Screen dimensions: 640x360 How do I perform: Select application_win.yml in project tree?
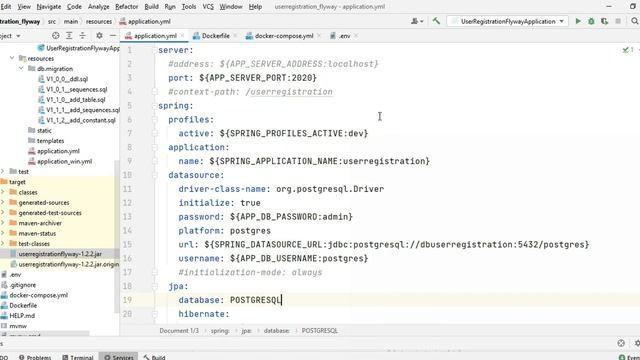pyautogui.click(x=64, y=161)
